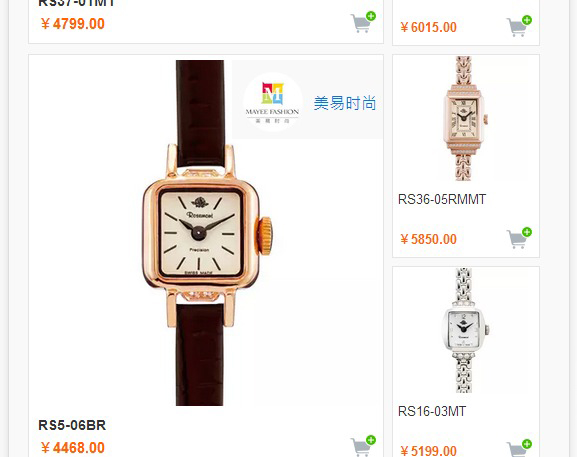
Task: View the rose gold bracelet watch thumbnail
Action: [x=465, y=118]
